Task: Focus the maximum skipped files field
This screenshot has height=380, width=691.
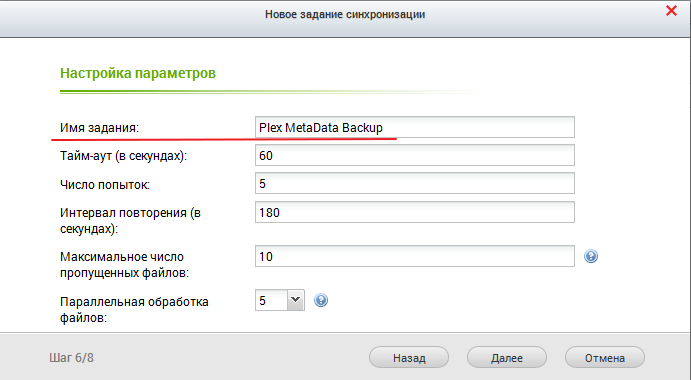Action: [415, 256]
